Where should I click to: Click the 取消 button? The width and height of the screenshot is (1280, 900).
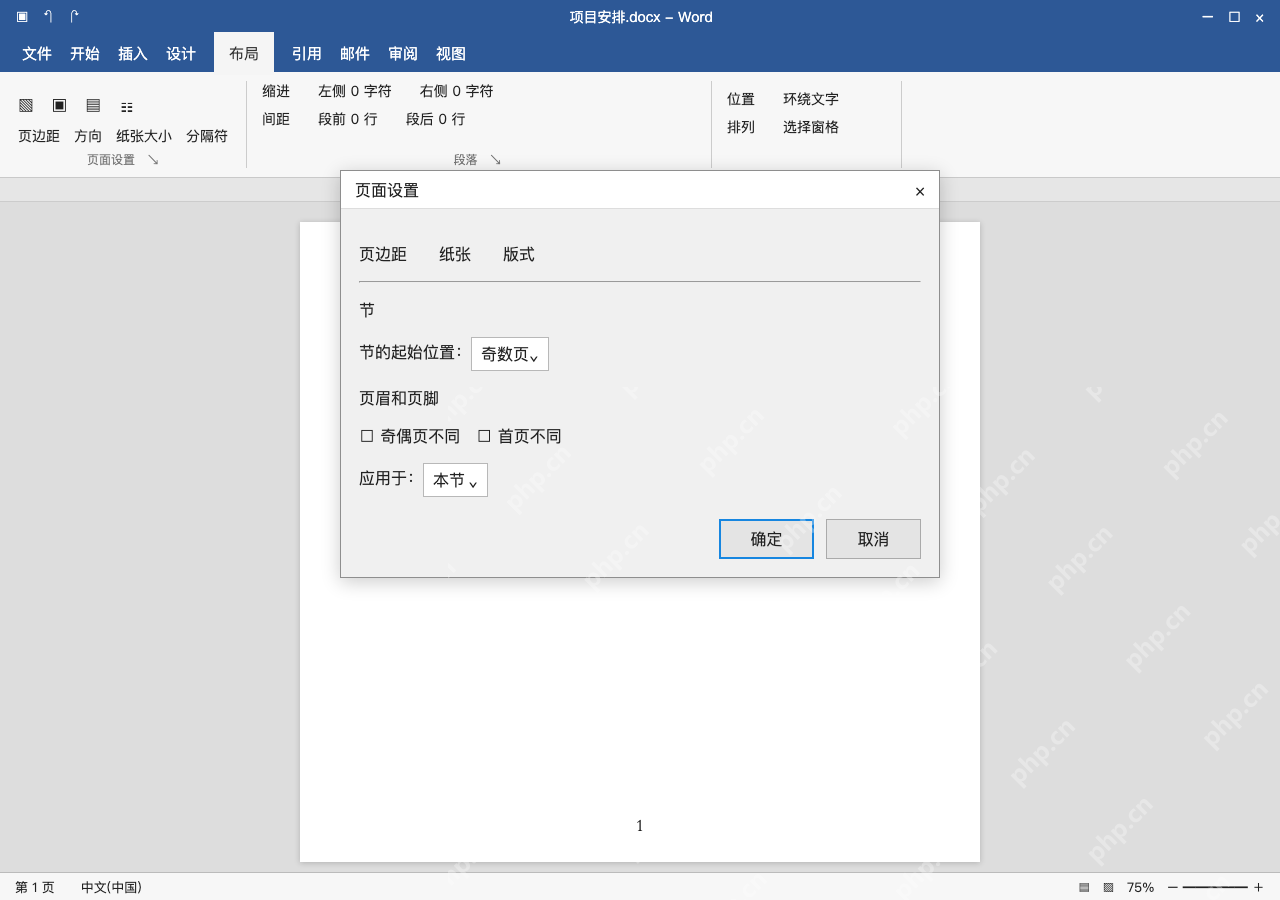(x=873, y=539)
